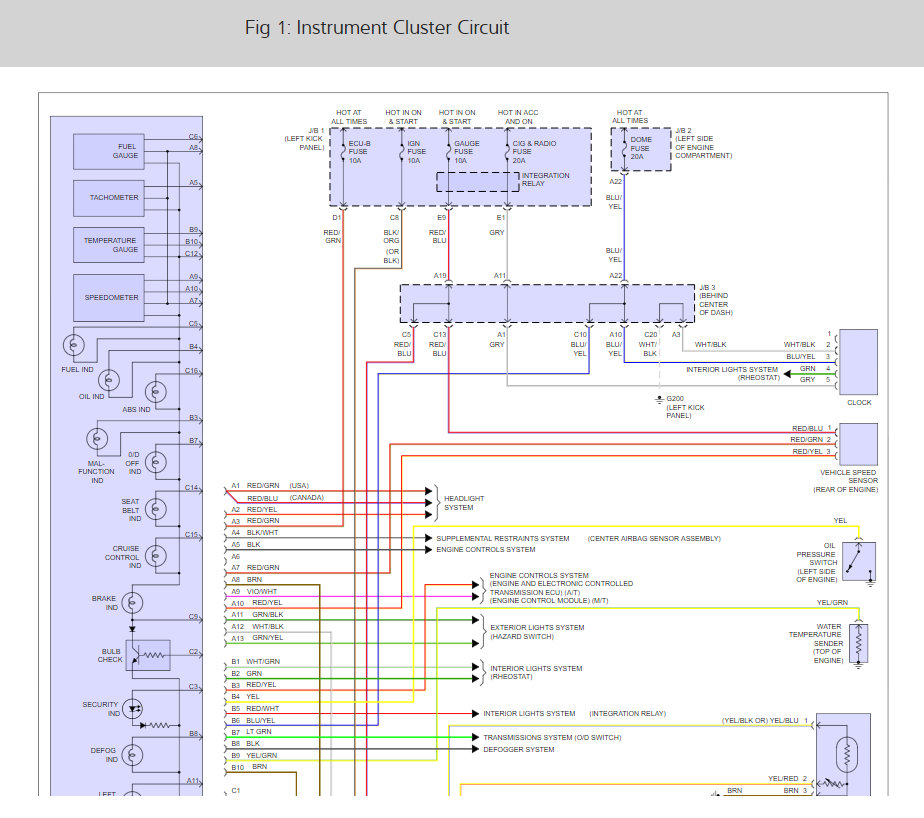Image resolution: width=924 pixels, height=818 pixels.
Task: Select the Tachometer gauge box
Action: point(113,198)
